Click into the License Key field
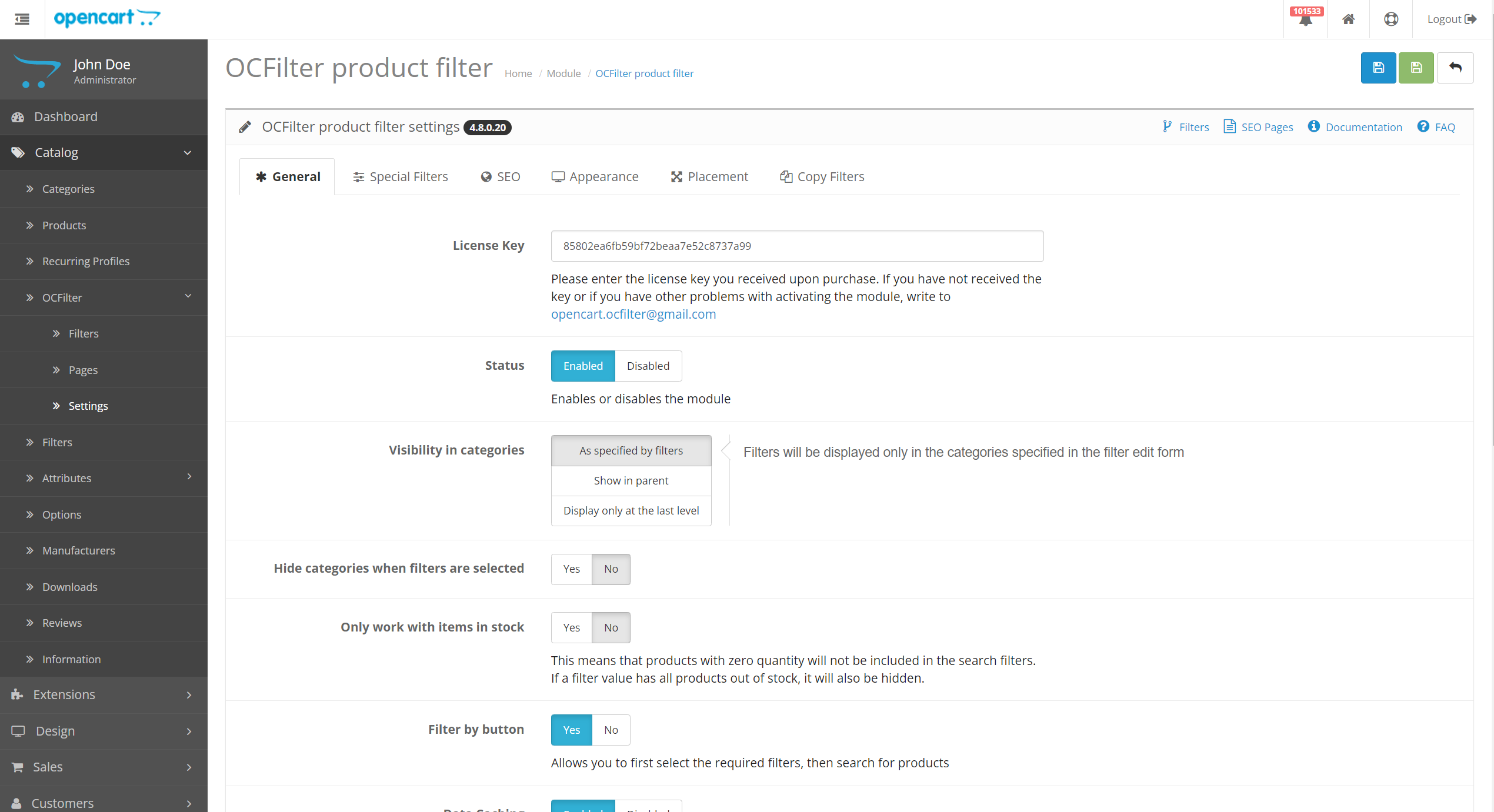This screenshot has width=1494, height=812. pos(796,246)
